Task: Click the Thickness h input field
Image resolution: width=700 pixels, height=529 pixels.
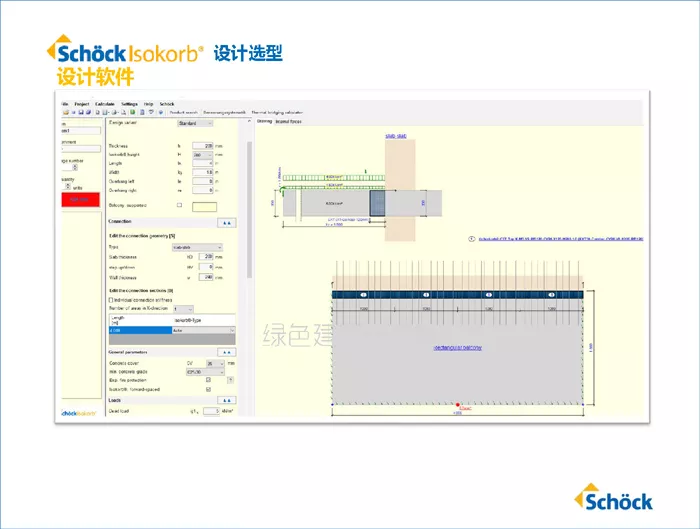Action: pos(203,146)
